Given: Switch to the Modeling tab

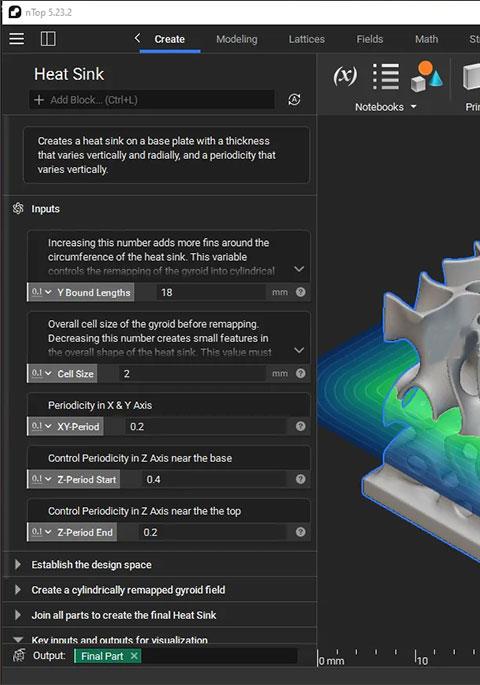Looking at the screenshot, I should tap(237, 39).
